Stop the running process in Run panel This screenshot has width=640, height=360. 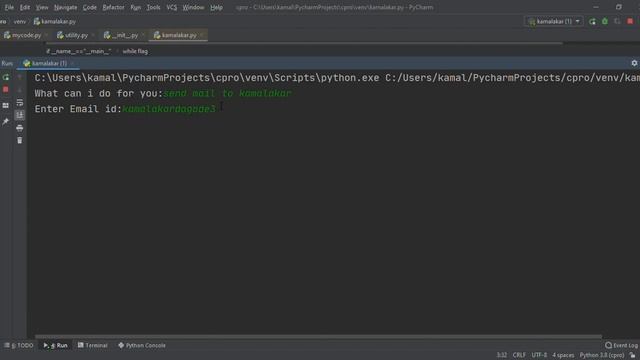tap(6, 89)
